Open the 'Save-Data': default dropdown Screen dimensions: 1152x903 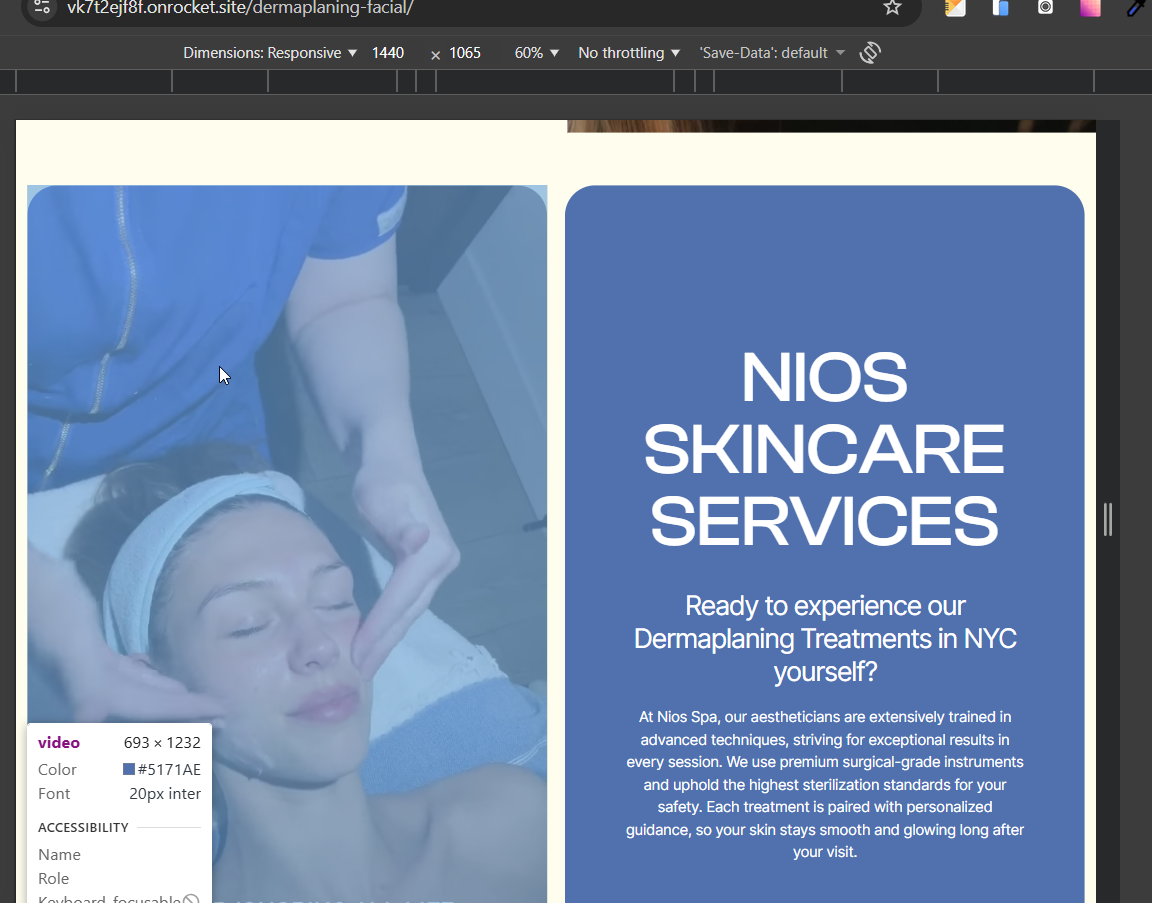772,53
